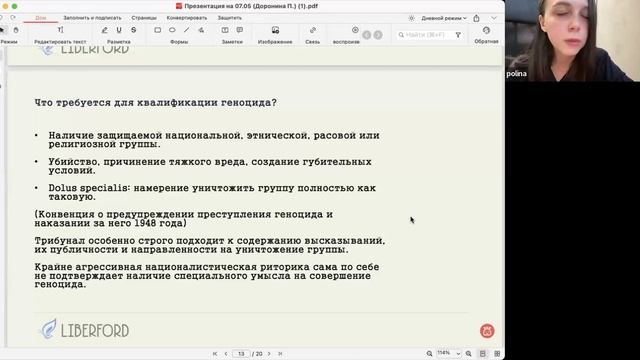Select the highlighter markup tool

[104, 30]
